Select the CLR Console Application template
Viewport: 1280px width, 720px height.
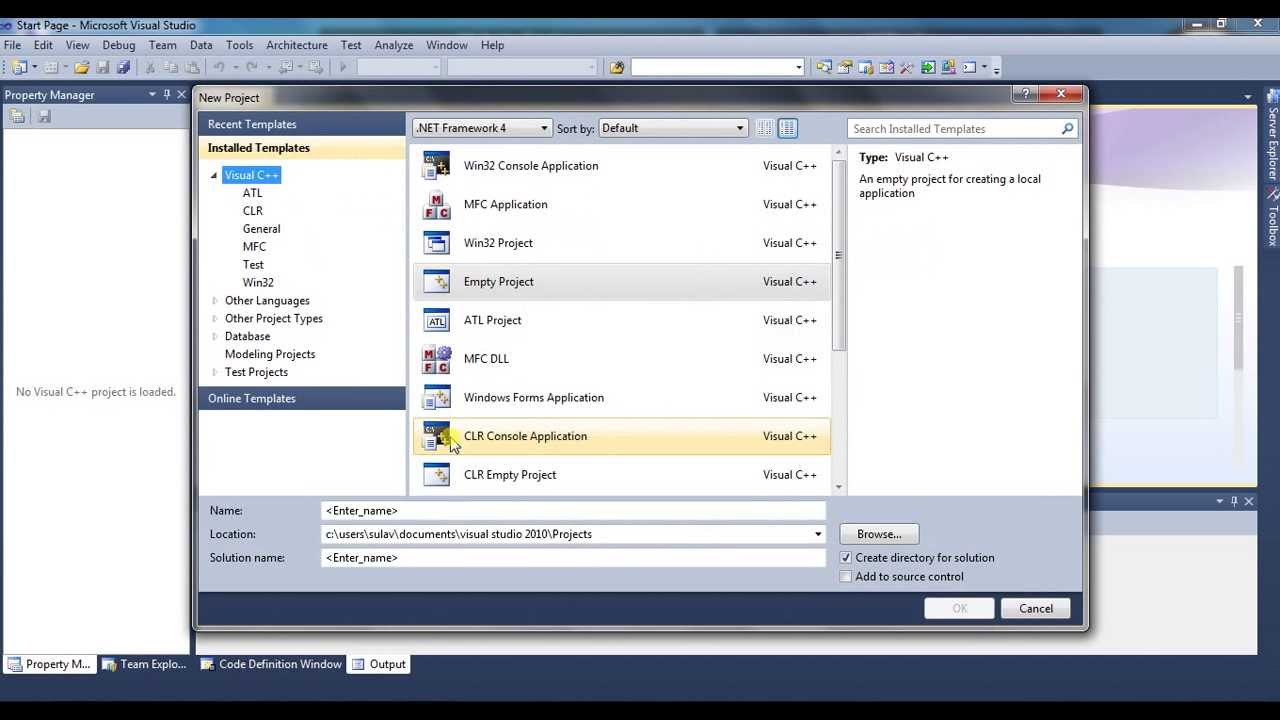pyautogui.click(x=621, y=436)
